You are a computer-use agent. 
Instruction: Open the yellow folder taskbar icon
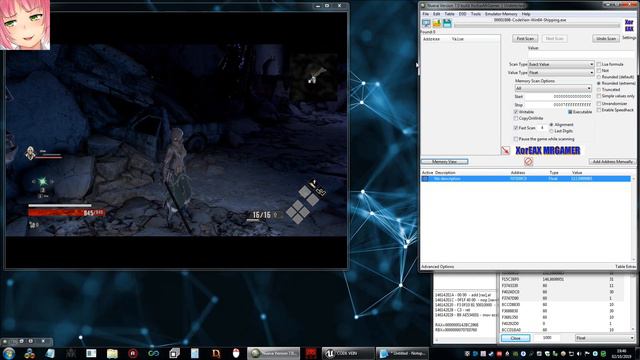click(x=112, y=353)
